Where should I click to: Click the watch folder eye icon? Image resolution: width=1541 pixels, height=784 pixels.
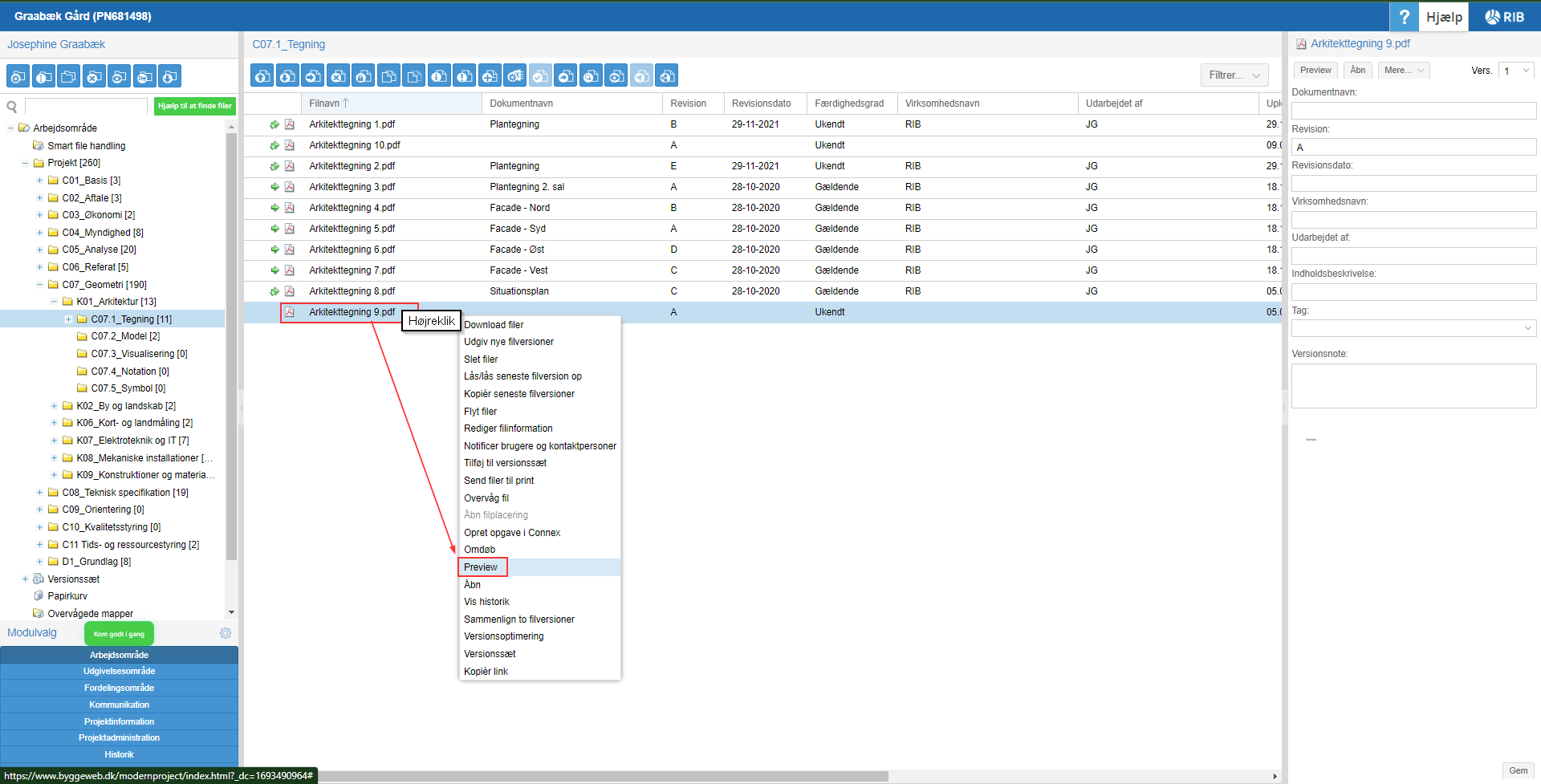click(x=120, y=76)
